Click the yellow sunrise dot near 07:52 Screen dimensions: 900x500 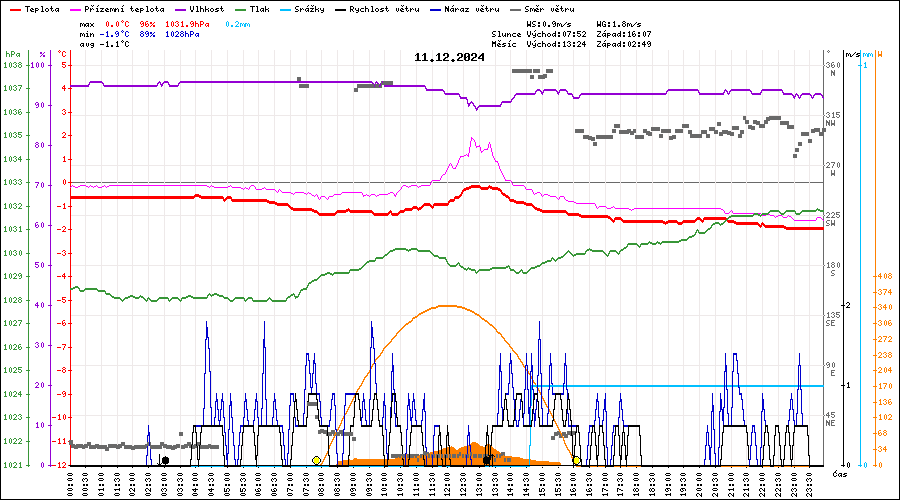click(x=316, y=460)
